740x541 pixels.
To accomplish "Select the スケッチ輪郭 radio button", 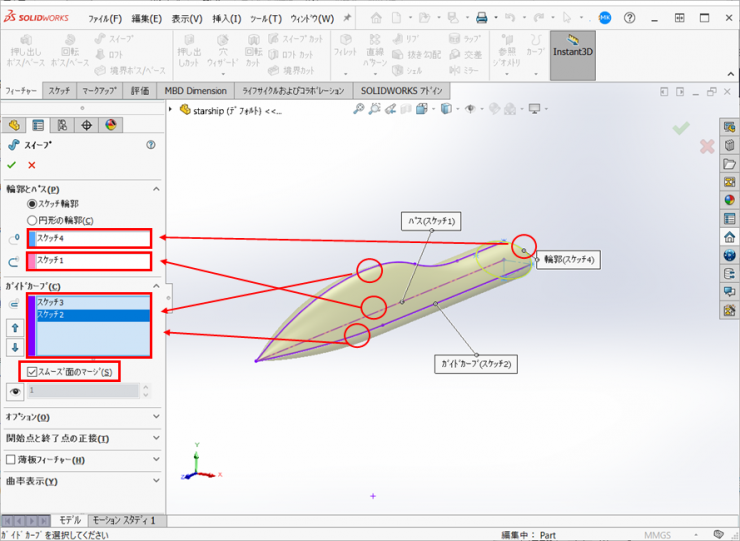I will pos(32,204).
